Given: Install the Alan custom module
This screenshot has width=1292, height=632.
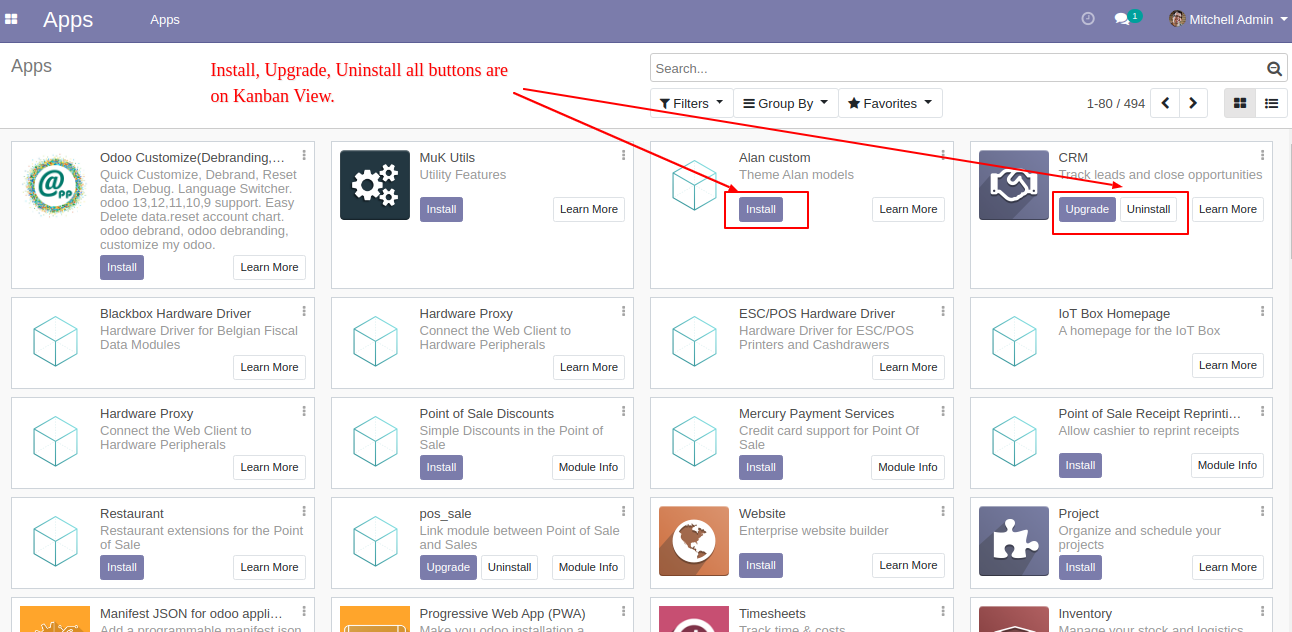Looking at the screenshot, I should pyautogui.click(x=761, y=209).
